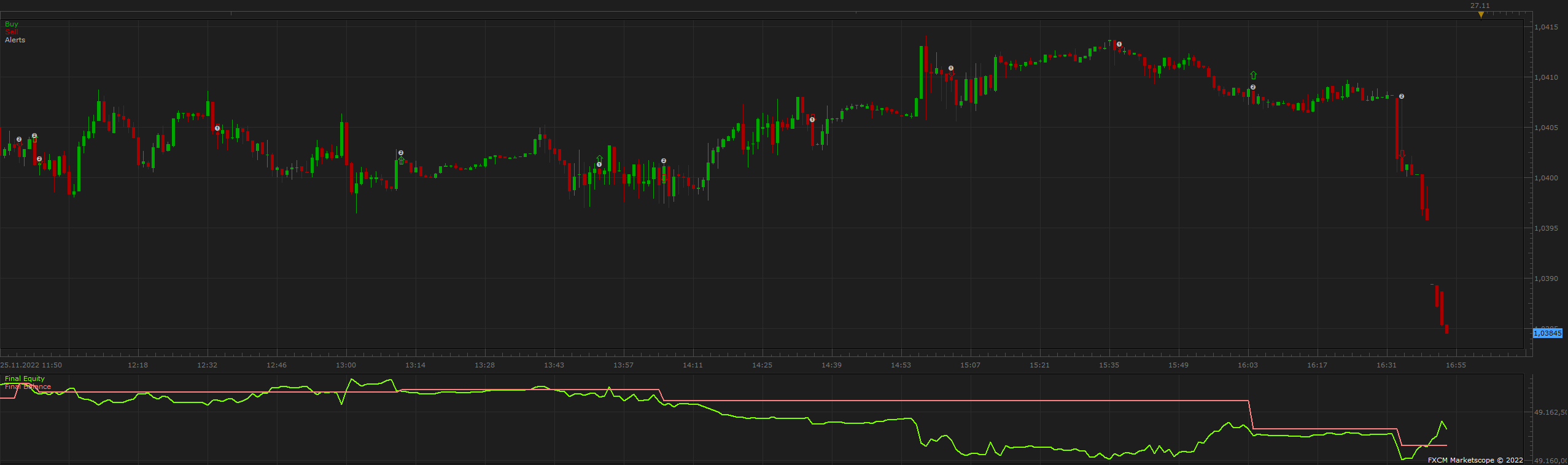Click trade marker 1 just after 12:32
The image size is (1568, 465).
(x=217, y=128)
